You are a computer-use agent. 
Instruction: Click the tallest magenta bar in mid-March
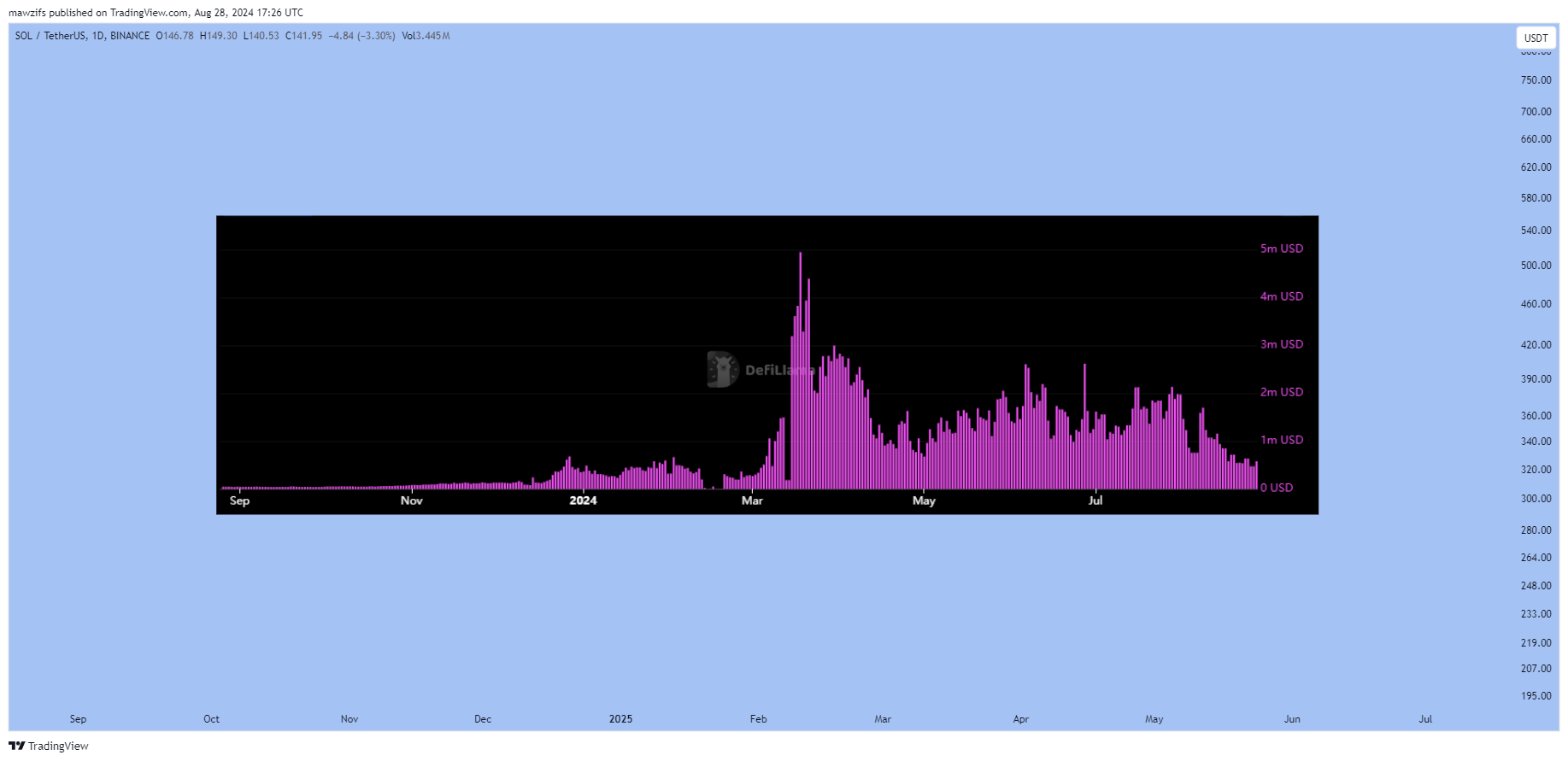click(800, 371)
